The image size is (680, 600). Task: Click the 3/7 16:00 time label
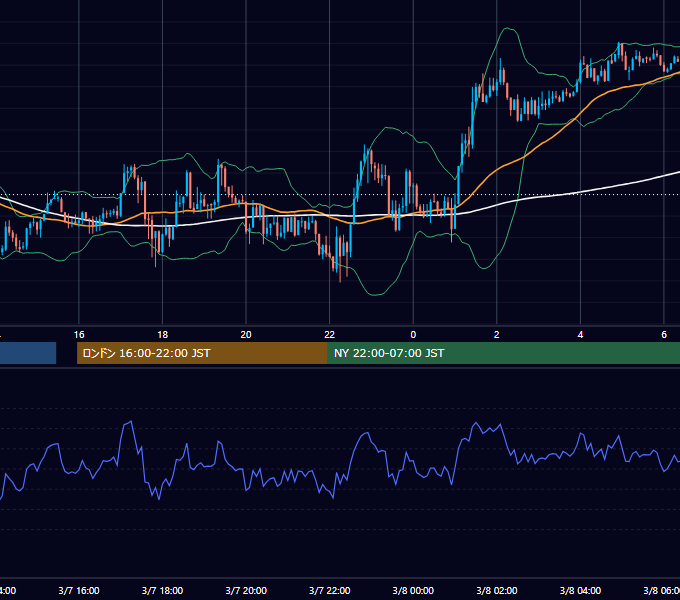coord(79,590)
